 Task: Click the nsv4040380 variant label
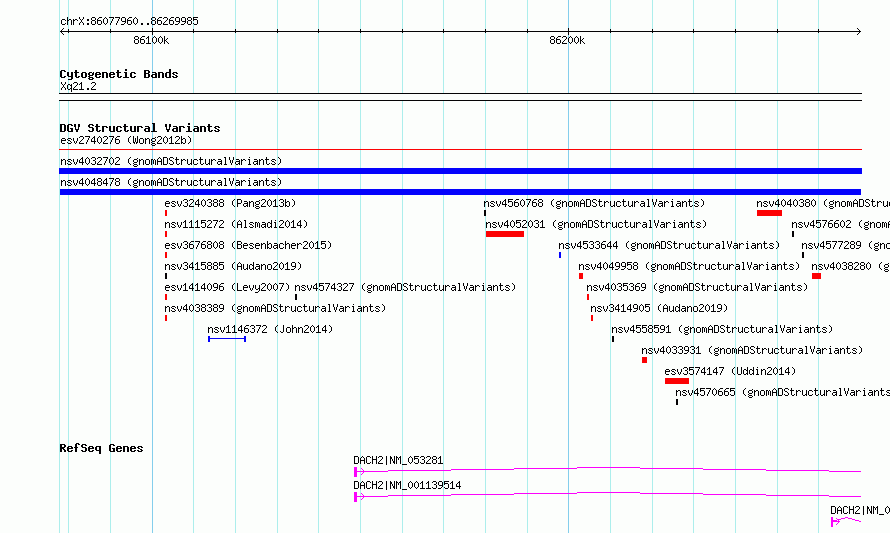[823, 203]
